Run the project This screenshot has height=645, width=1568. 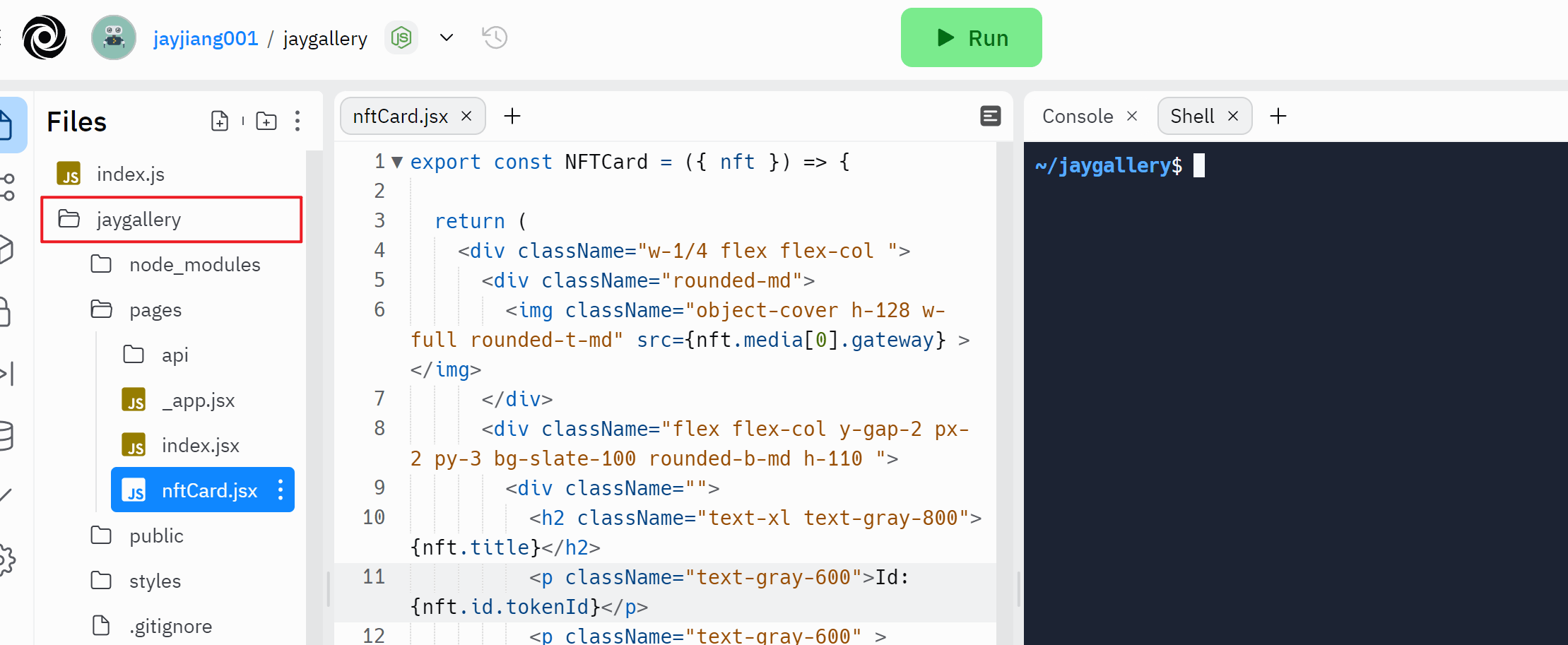pos(971,37)
